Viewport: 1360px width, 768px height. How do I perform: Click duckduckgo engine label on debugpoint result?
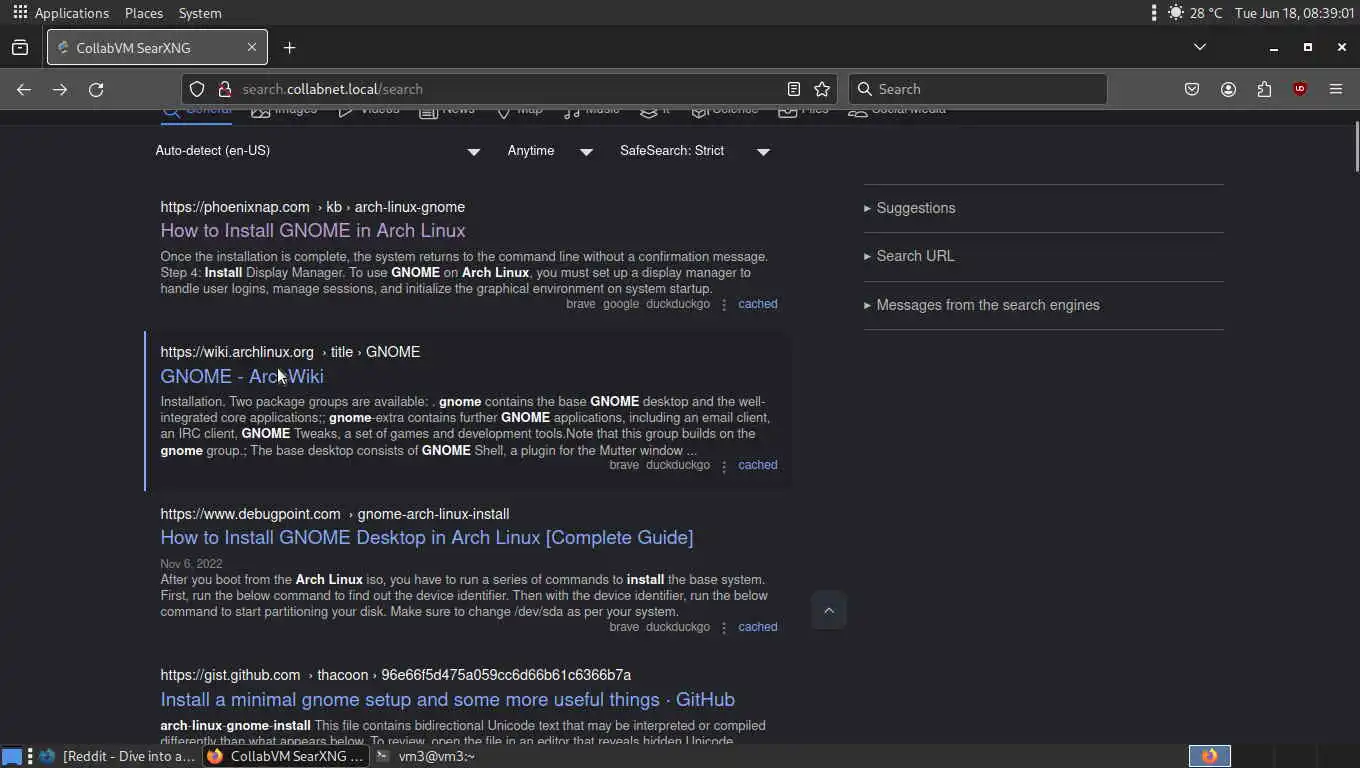(x=678, y=627)
